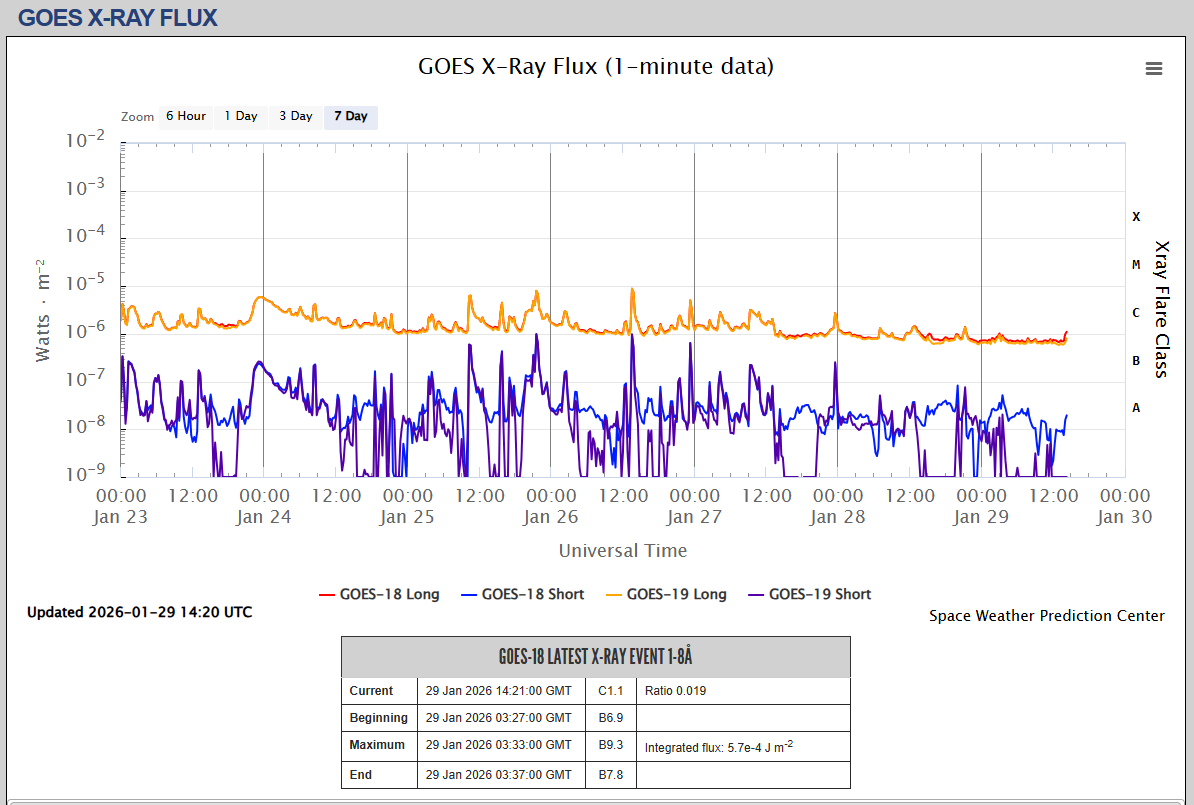This screenshot has height=805, width=1194.
Task: Click the C1.1 current flare value cell
Action: click(610, 691)
